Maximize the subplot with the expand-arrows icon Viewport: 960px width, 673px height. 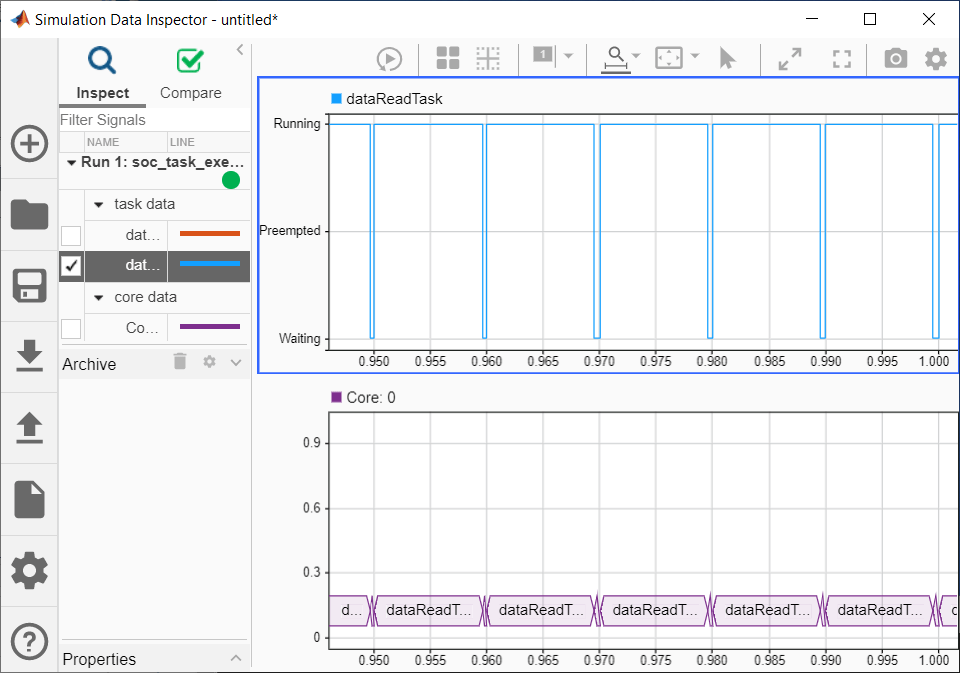click(790, 59)
